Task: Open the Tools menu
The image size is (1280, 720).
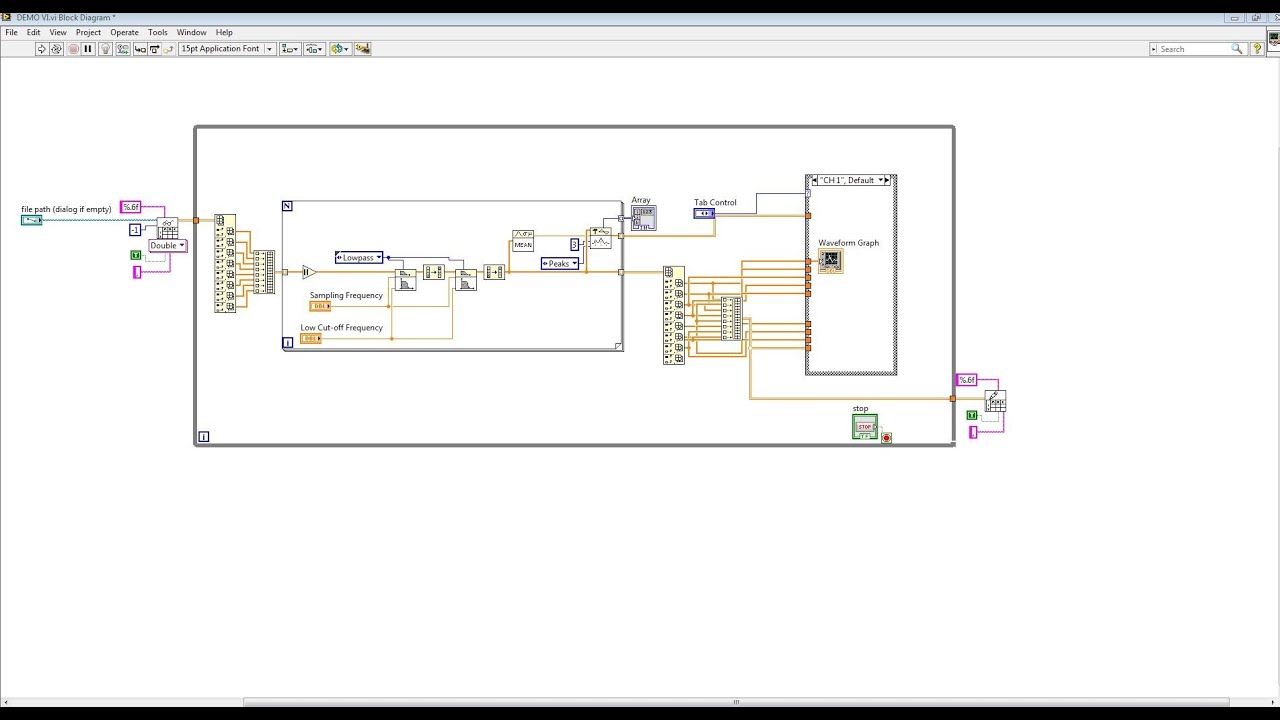Action: pyautogui.click(x=158, y=32)
